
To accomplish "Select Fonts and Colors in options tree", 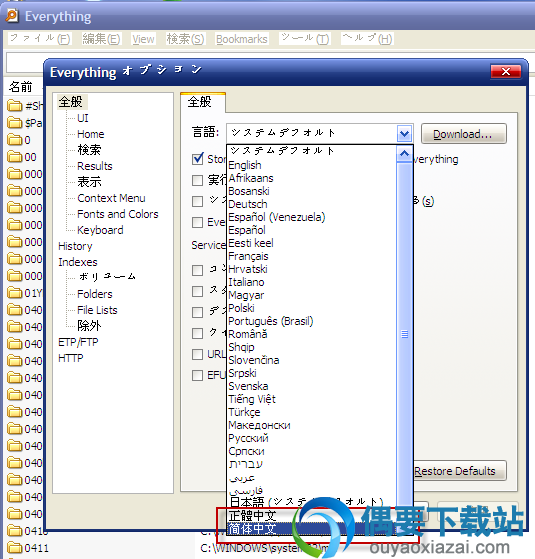I will tap(118, 214).
